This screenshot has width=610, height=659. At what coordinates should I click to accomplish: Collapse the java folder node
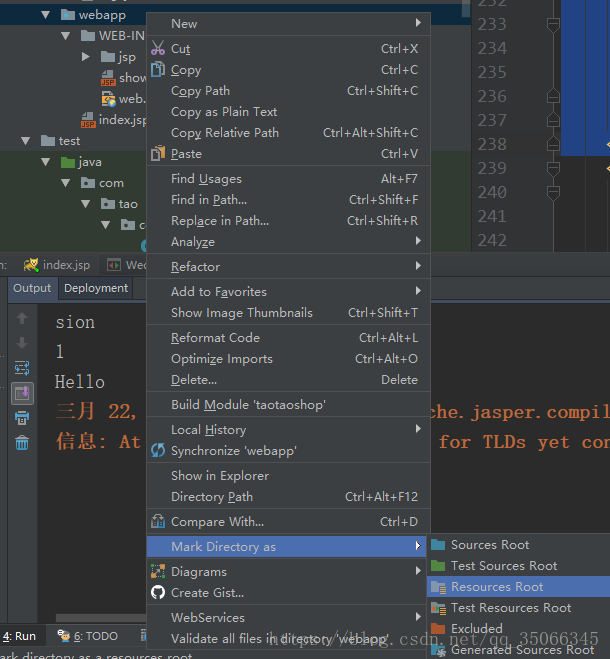point(45,162)
